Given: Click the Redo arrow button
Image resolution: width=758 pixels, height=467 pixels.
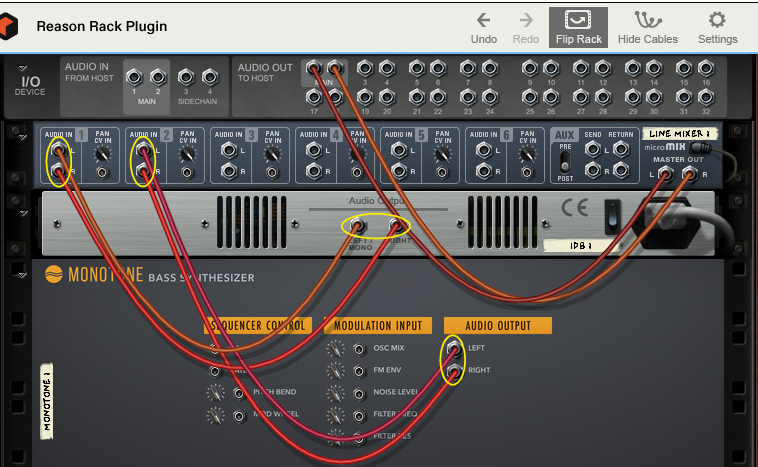Looking at the screenshot, I should coord(525,27).
